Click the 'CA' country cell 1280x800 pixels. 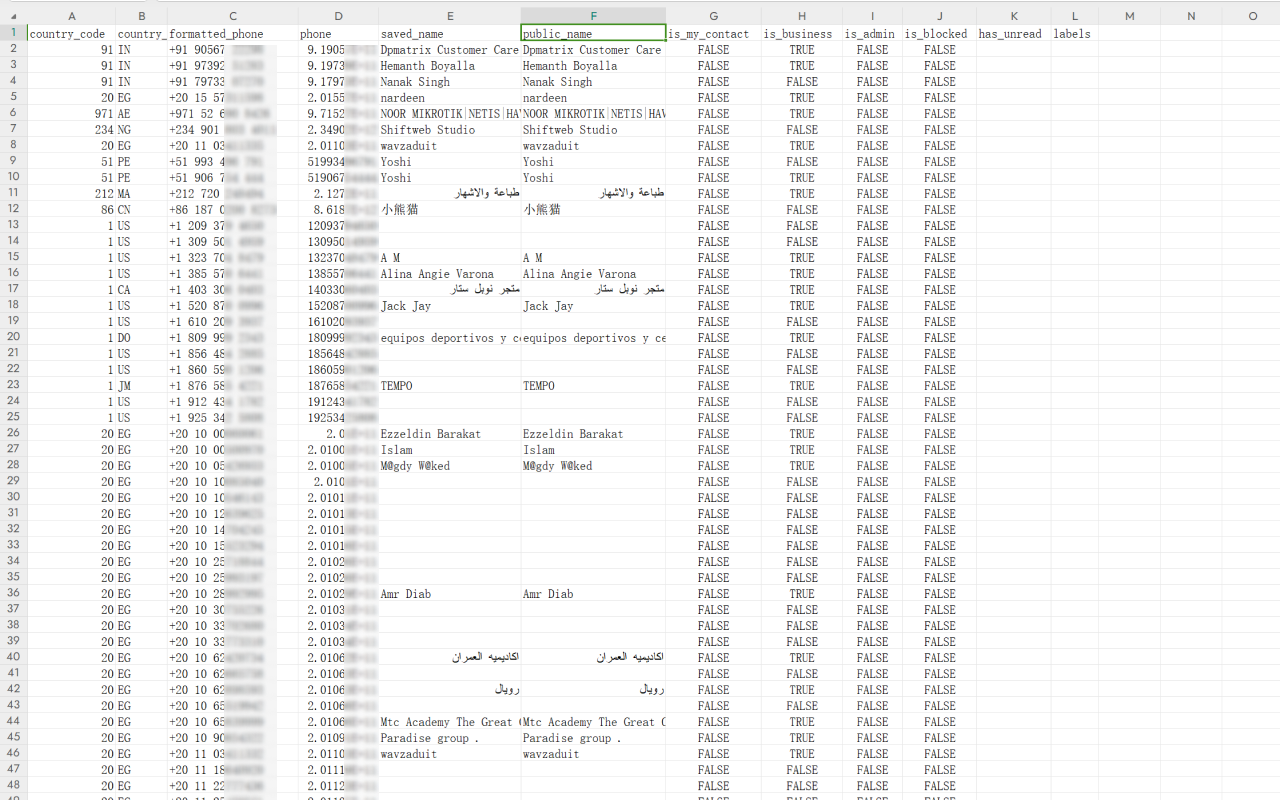coord(141,290)
